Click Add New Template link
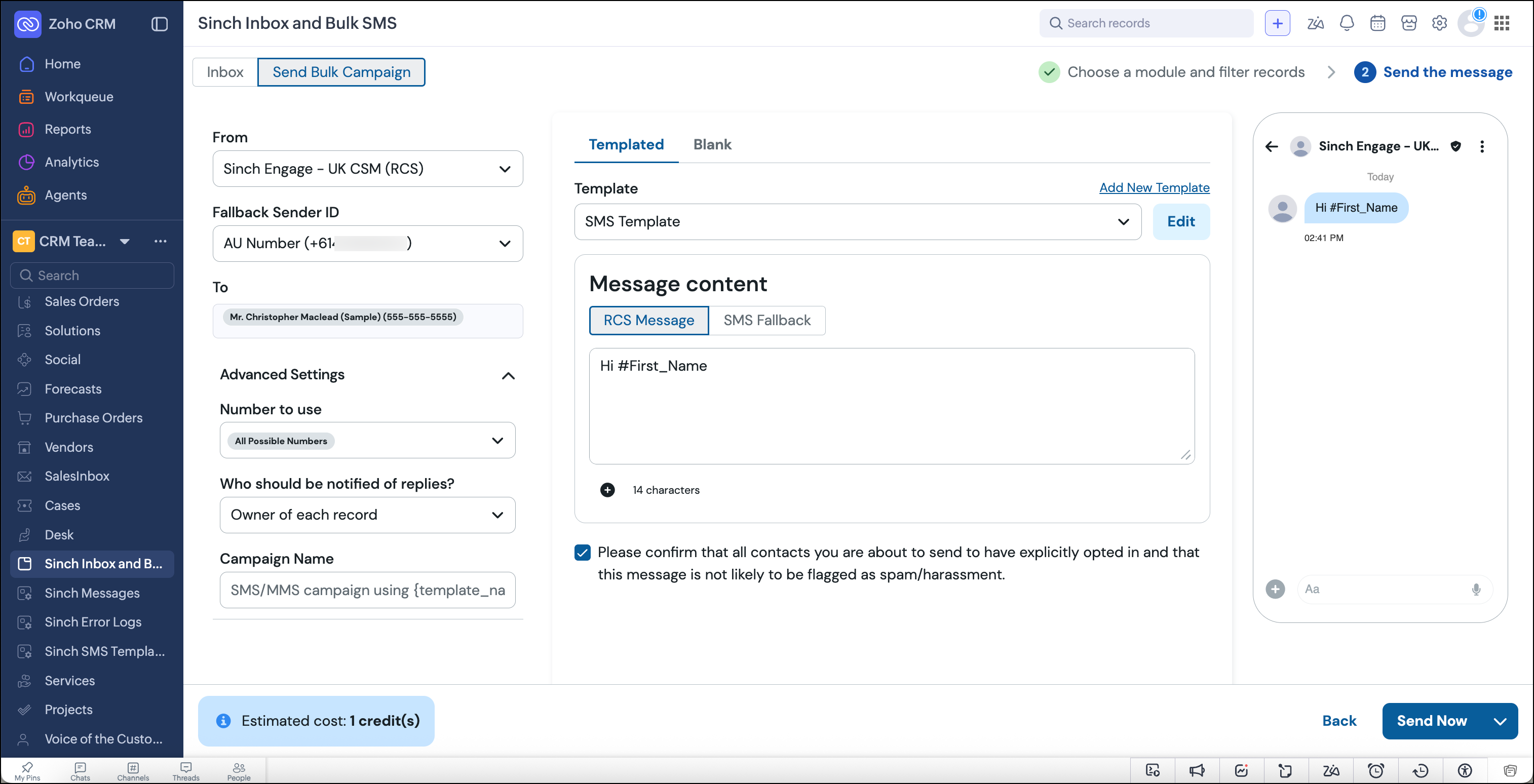The width and height of the screenshot is (1534, 784). (x=1154, y=187)
